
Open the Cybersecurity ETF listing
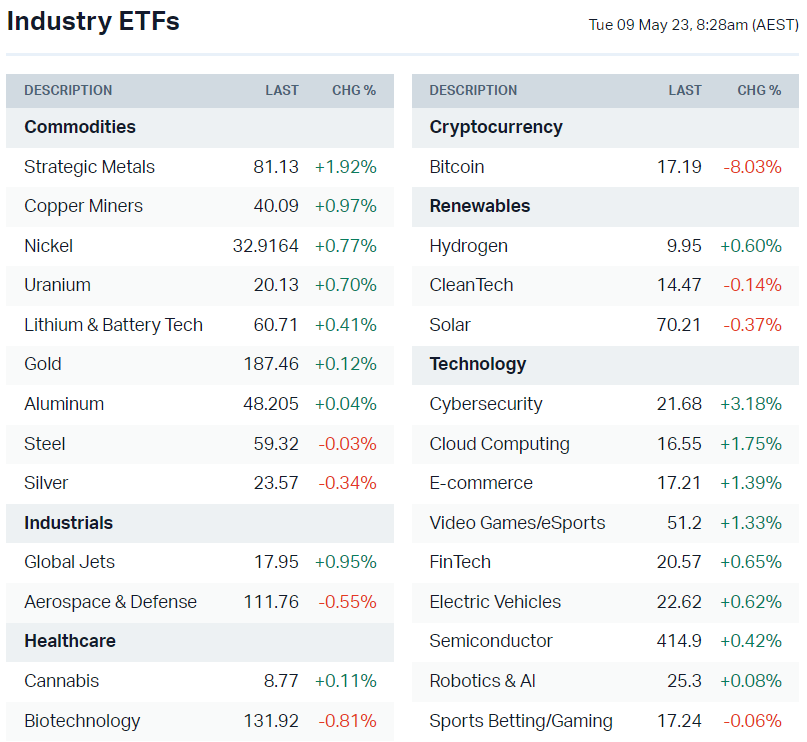click(486, 404)
